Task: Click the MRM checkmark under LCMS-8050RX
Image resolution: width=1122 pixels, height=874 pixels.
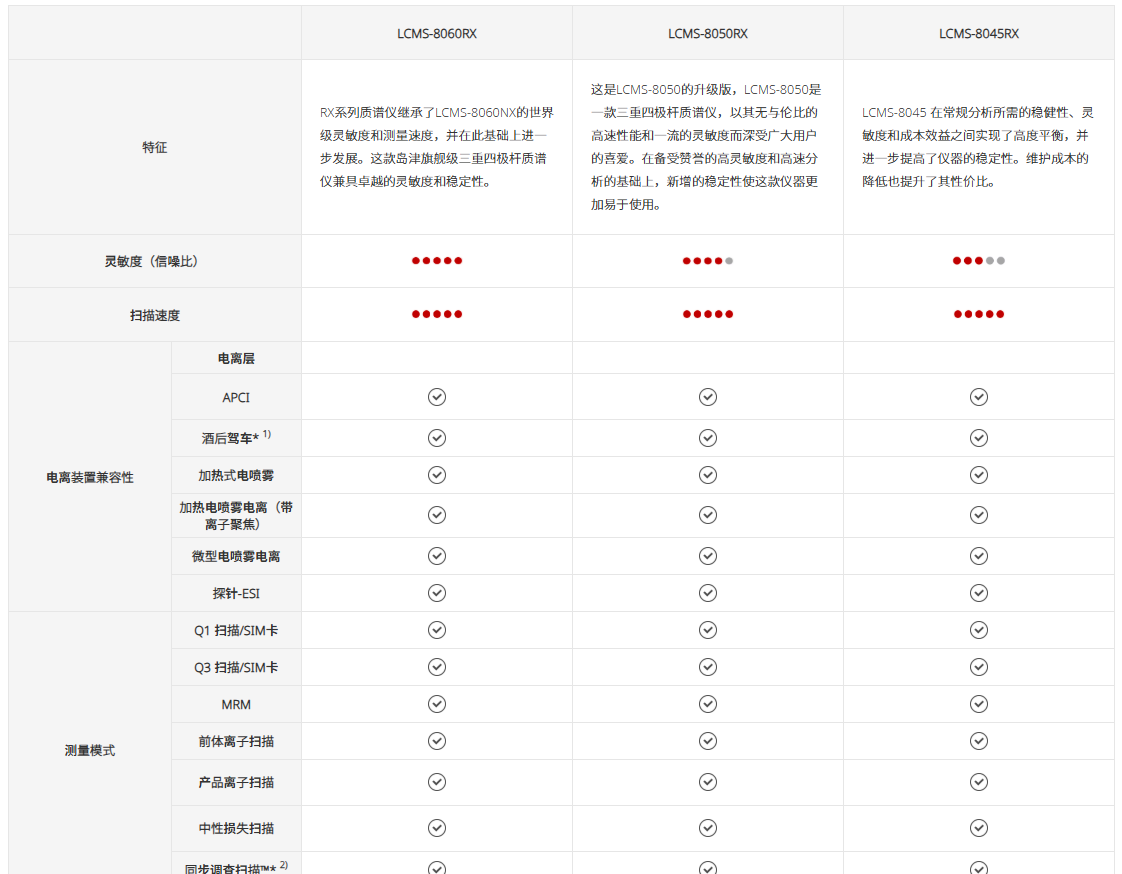Action: [x=707, y=703]
